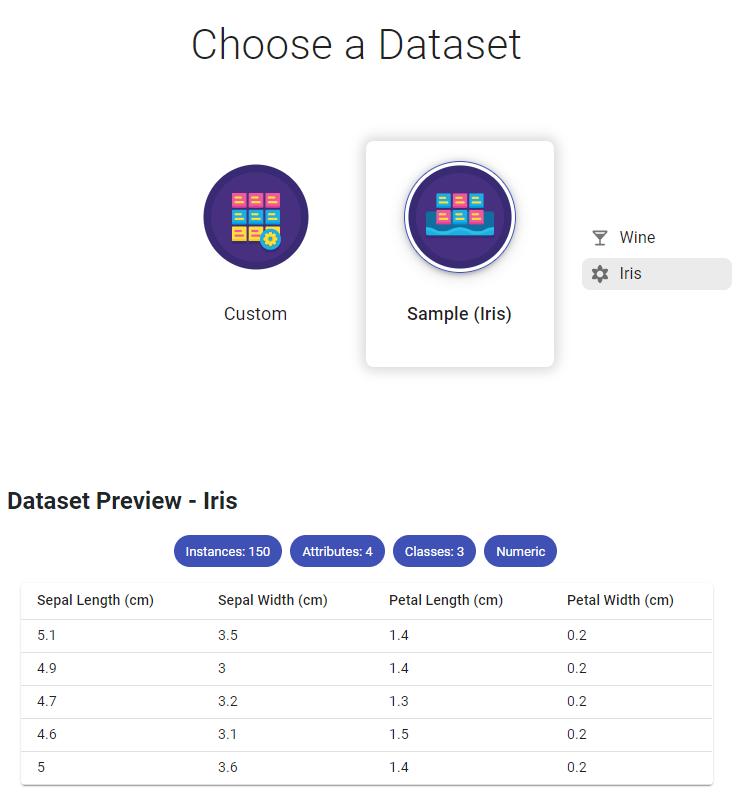The height and width of the screenshot is (800, 740).
Task: Click the Petal Width (cm) column header
Action: coord(620,600)
